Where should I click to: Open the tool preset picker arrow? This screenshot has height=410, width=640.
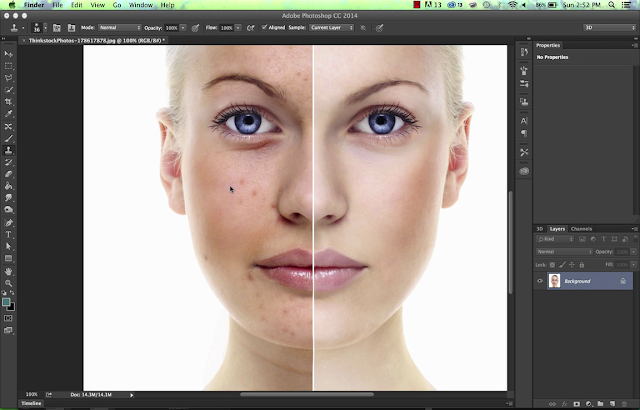(23, 28)
